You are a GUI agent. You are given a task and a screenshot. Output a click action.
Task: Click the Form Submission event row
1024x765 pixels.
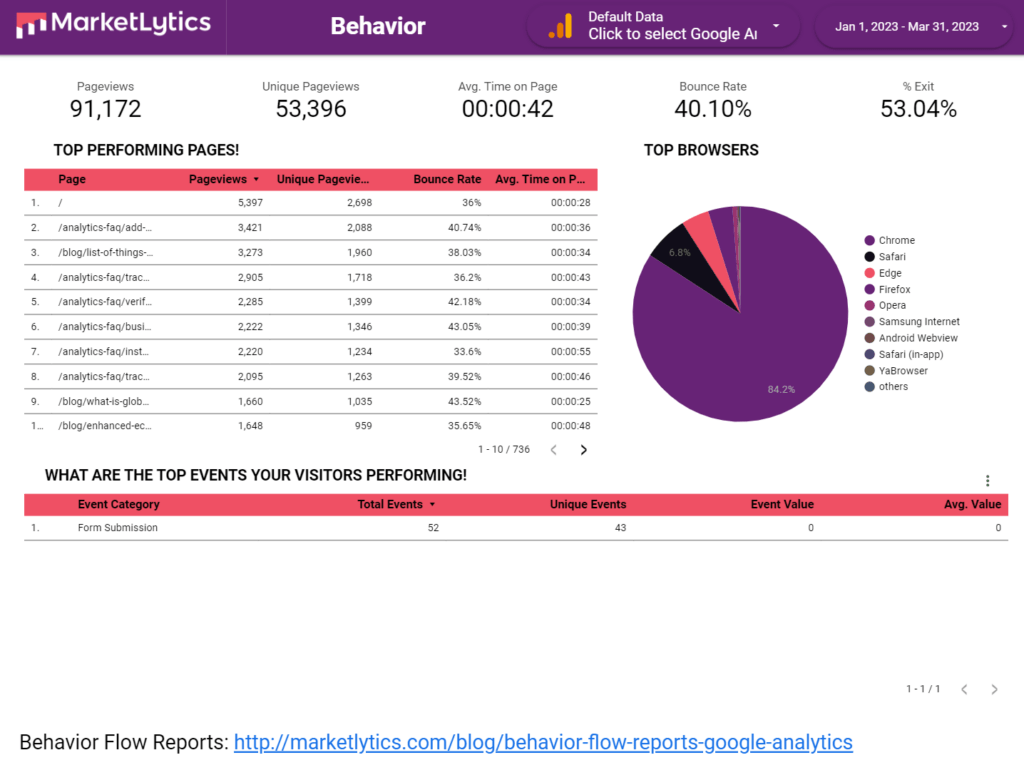pyautogui.click(x=117, y=528)
